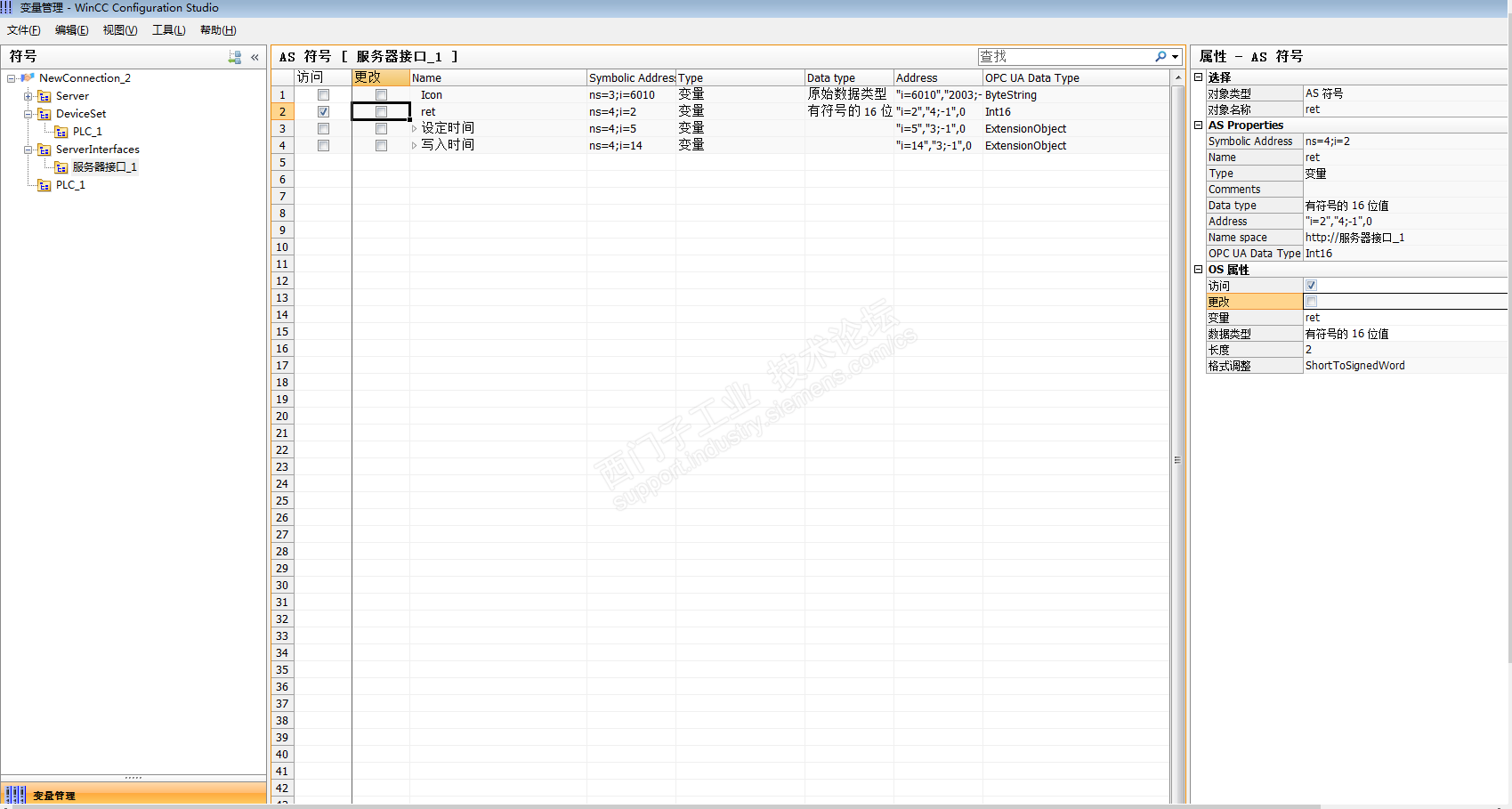Click the ServerInterfaces folder icon
The width and height of the screenshot is (1512, 809).
coord(44,150)
